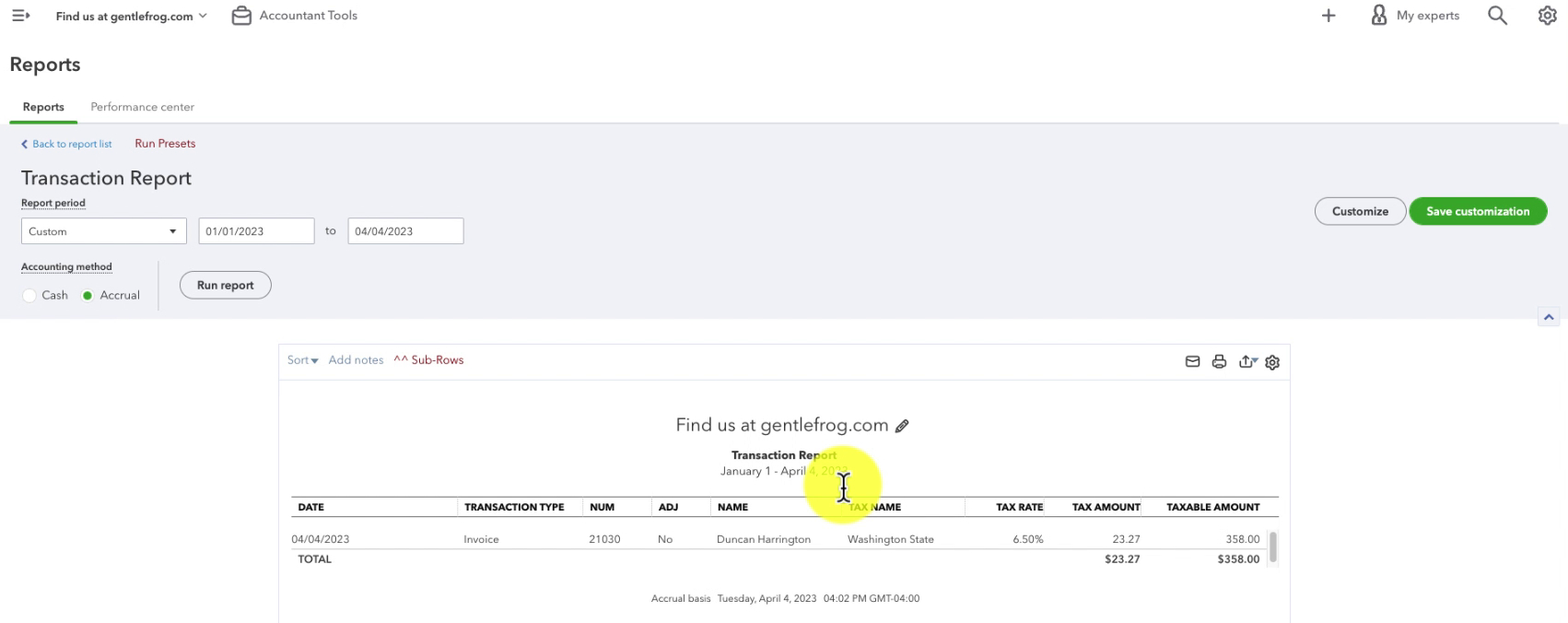Open the search magnifier icon

coord(1498,16)
